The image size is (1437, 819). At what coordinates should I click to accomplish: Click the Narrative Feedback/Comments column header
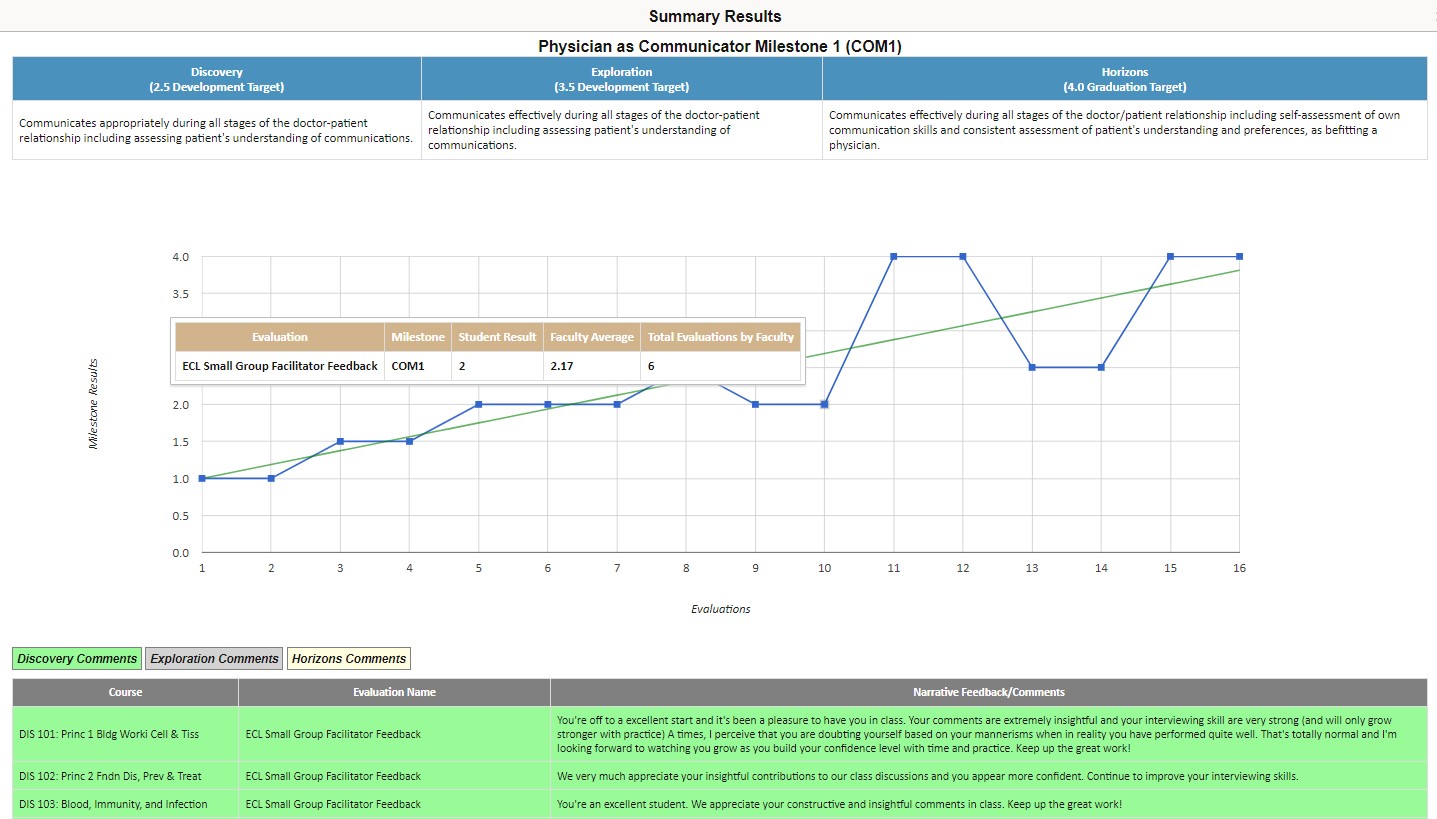click(x=988, y=692)
